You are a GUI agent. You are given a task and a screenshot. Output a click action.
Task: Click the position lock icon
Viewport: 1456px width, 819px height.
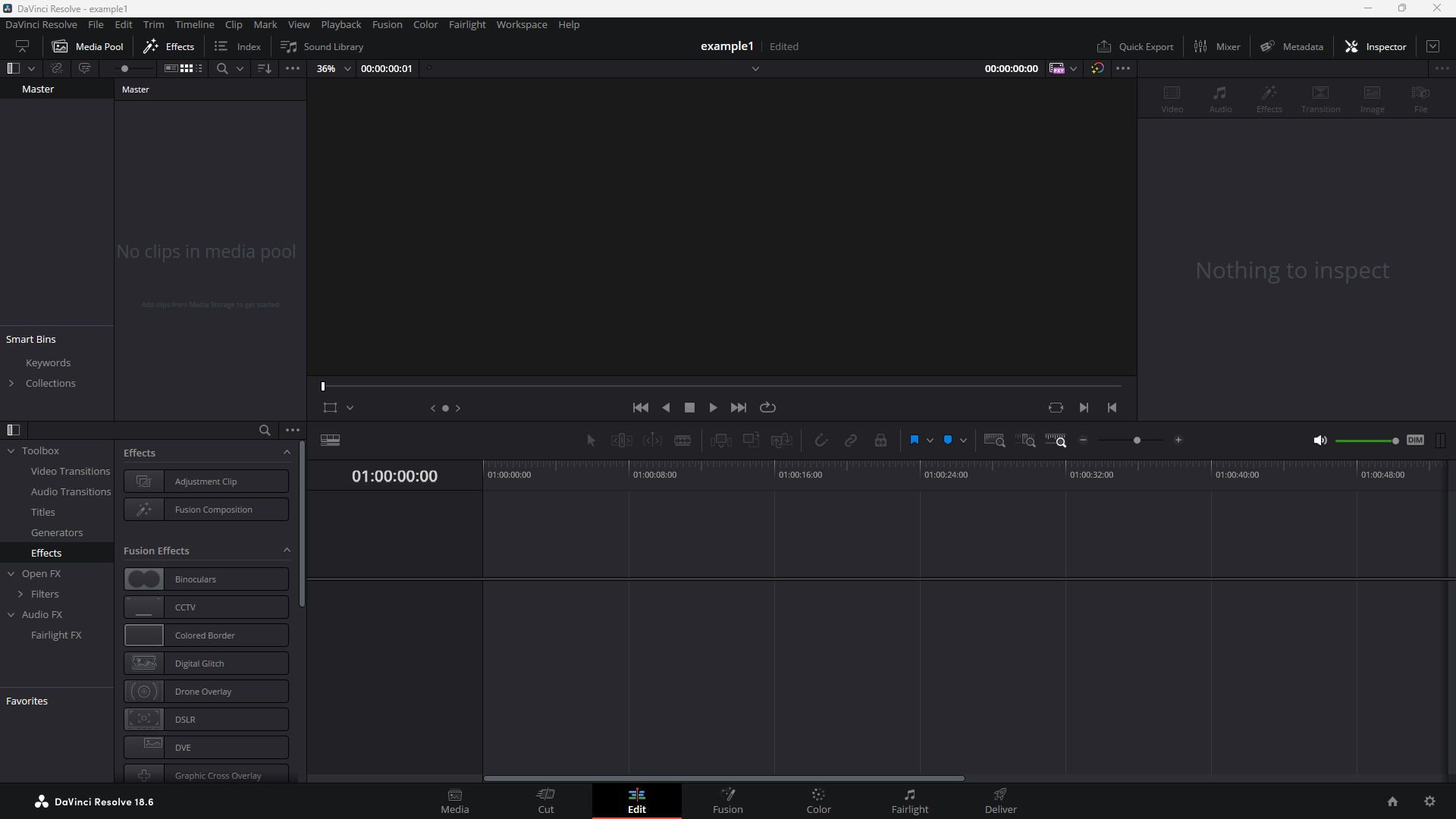tap(880, 441)
